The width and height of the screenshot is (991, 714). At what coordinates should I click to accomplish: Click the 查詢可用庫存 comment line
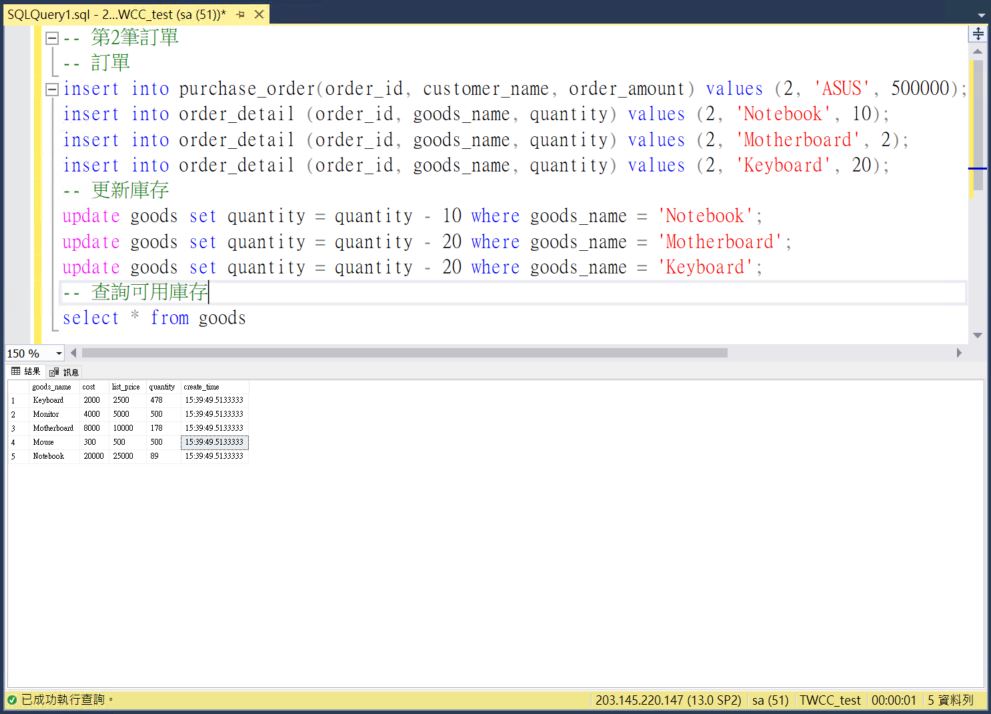pos(135,292)
